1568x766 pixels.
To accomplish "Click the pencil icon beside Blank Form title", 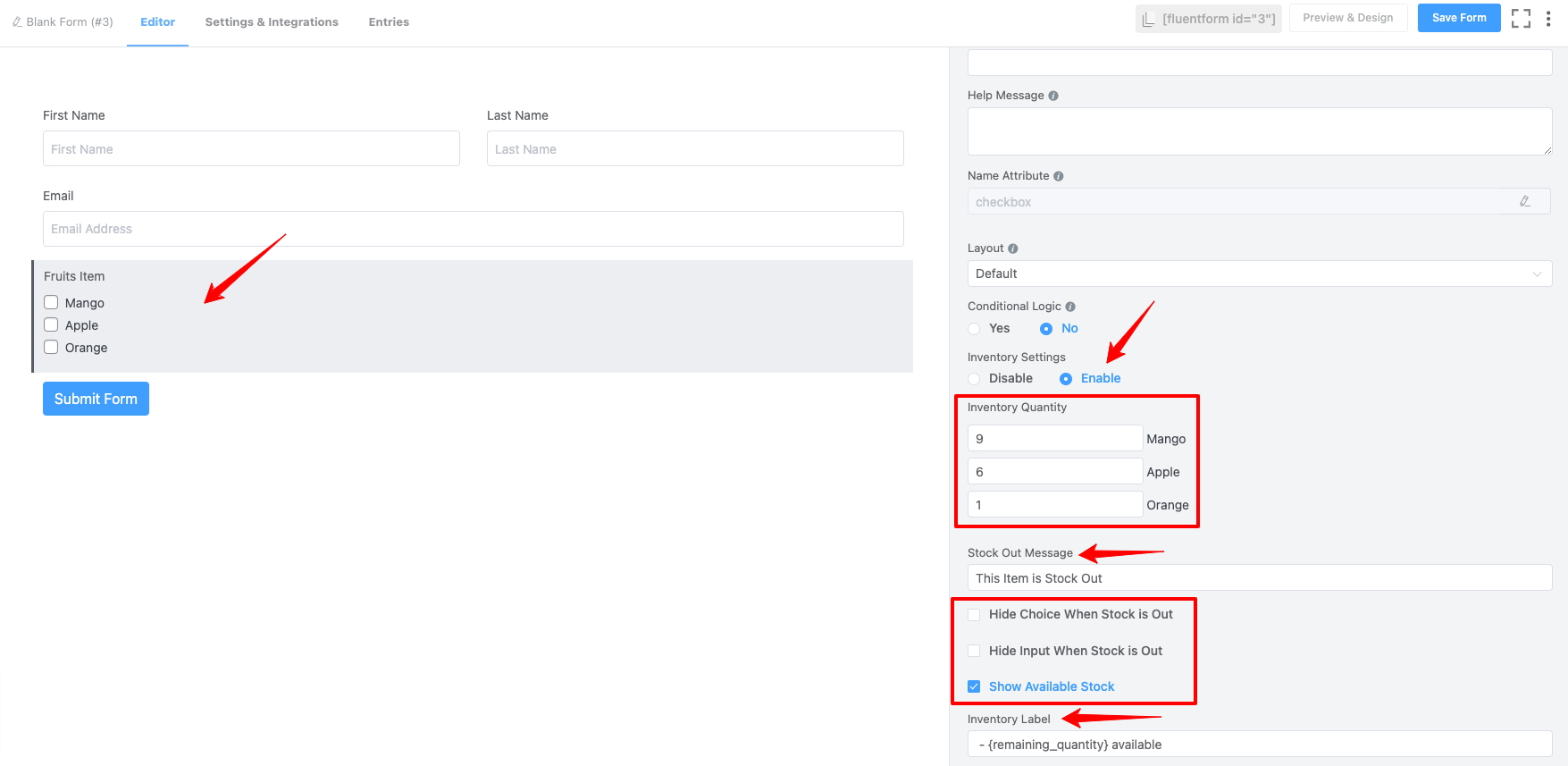I will [x=17, y=22].
